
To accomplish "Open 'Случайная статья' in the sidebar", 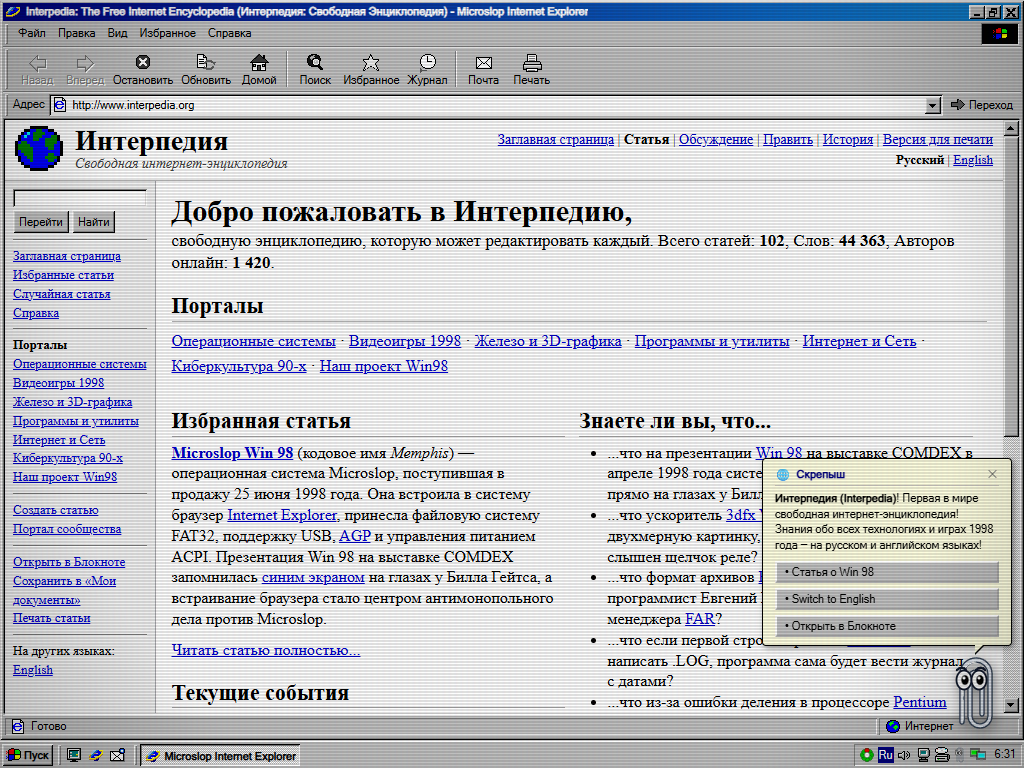I will tap(61, 294).
